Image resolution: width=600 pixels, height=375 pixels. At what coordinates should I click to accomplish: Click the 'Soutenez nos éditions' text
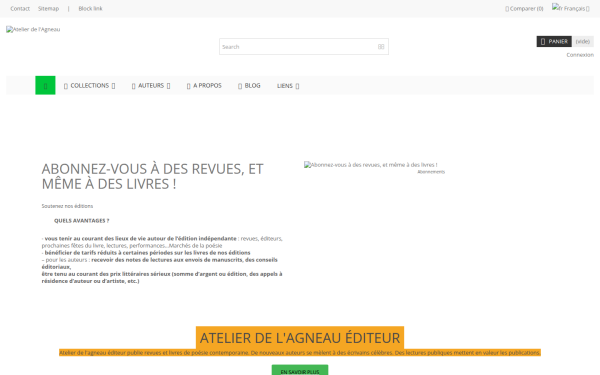coord(67,206)
